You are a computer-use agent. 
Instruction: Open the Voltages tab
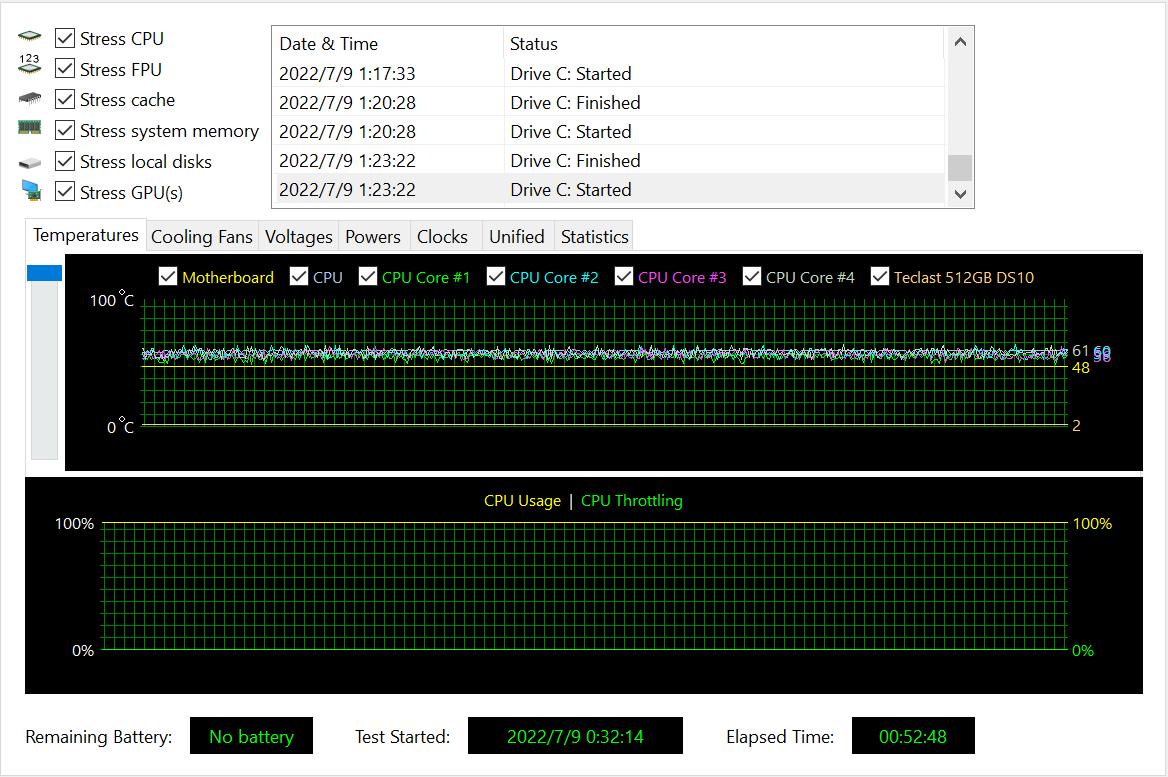point(298,237)
